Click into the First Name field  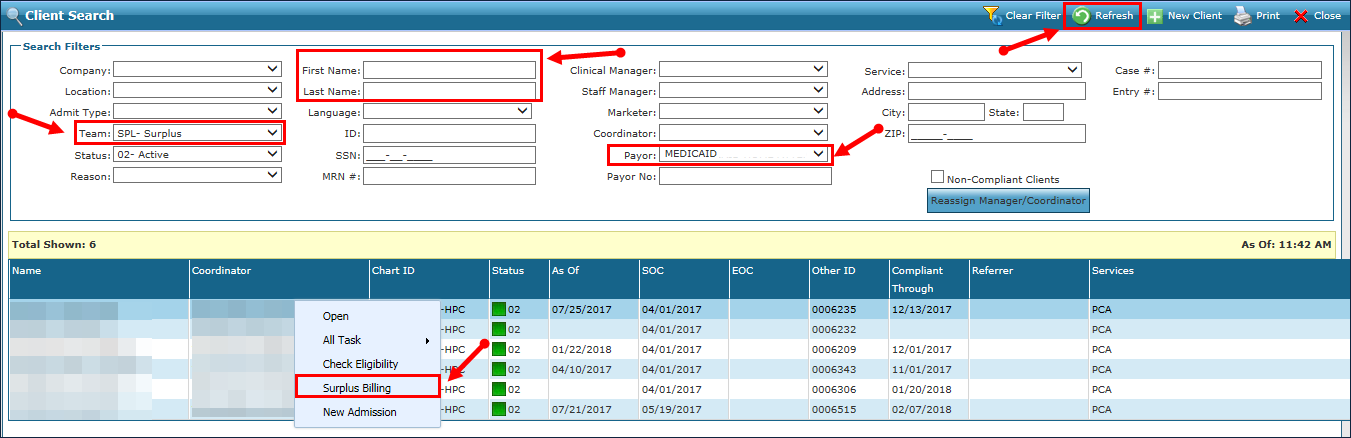pyautogui.click(x=449, y=70)
